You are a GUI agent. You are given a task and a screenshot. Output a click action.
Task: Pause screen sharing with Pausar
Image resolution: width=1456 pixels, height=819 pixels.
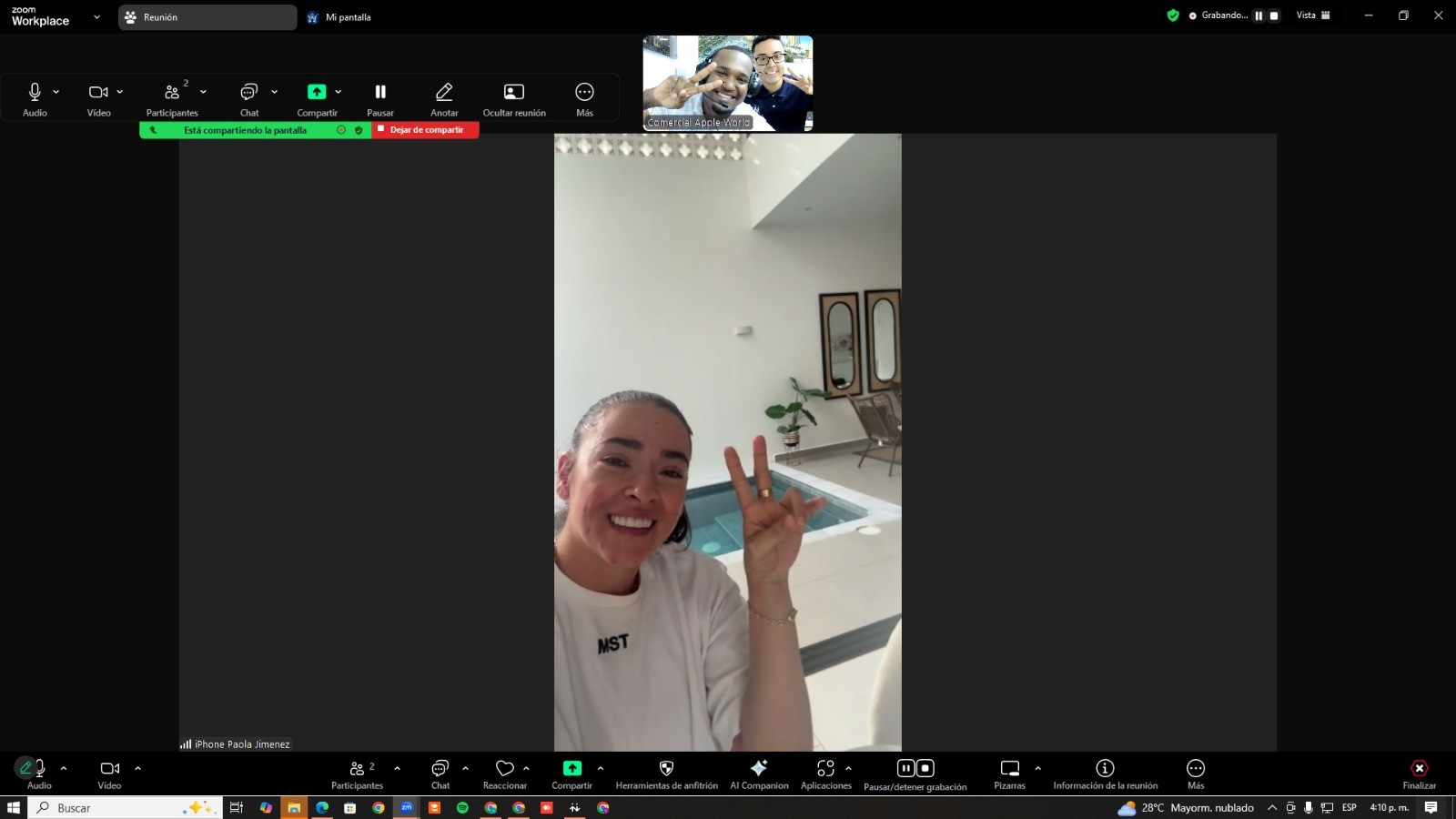[x=380, y=92]
